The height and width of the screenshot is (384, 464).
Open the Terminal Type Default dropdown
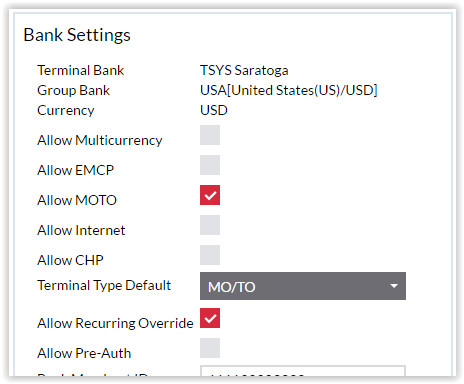pos(303,286)
